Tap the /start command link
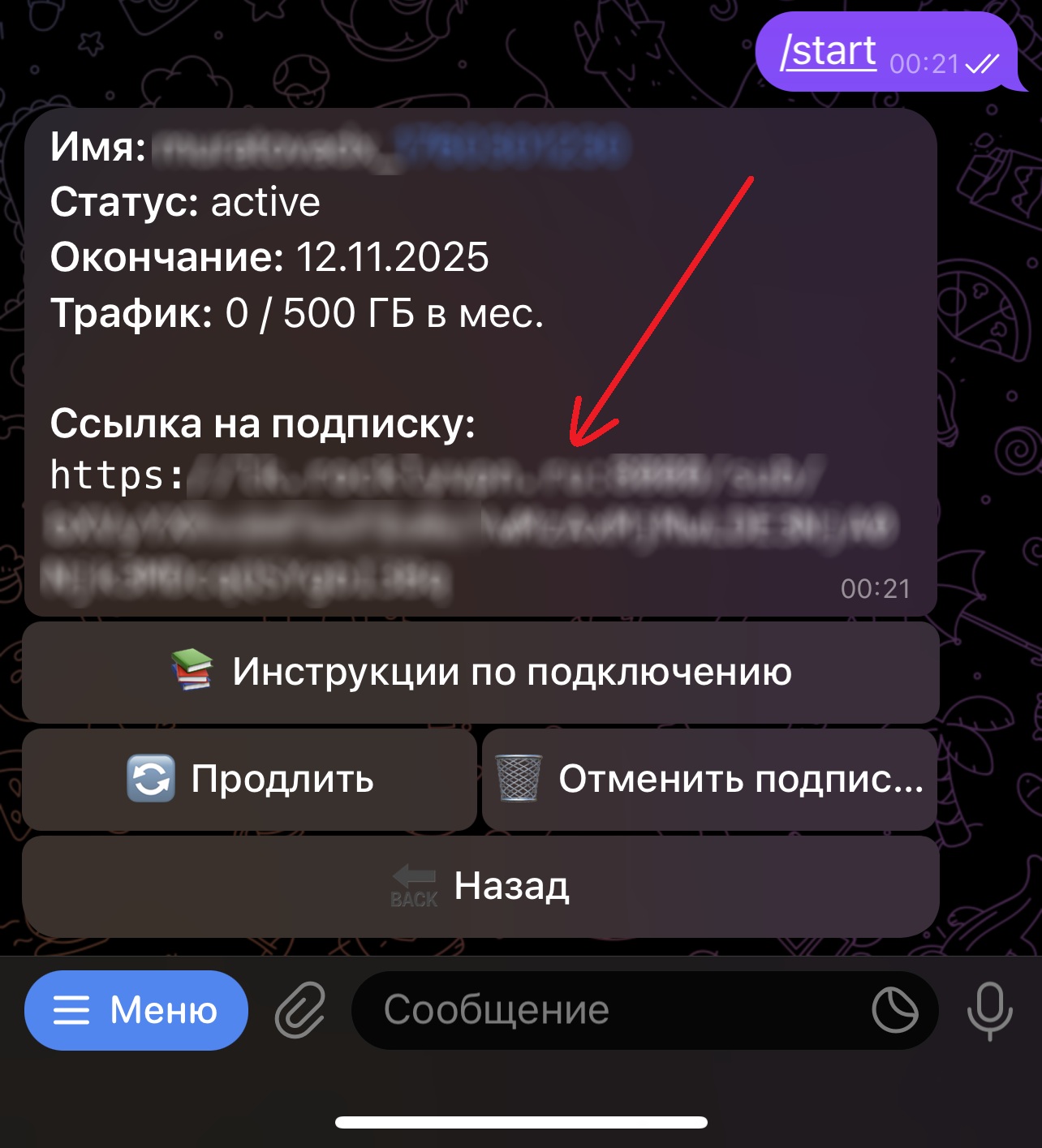Viewport: 1042px width, 1148px height. click(828, 51)
